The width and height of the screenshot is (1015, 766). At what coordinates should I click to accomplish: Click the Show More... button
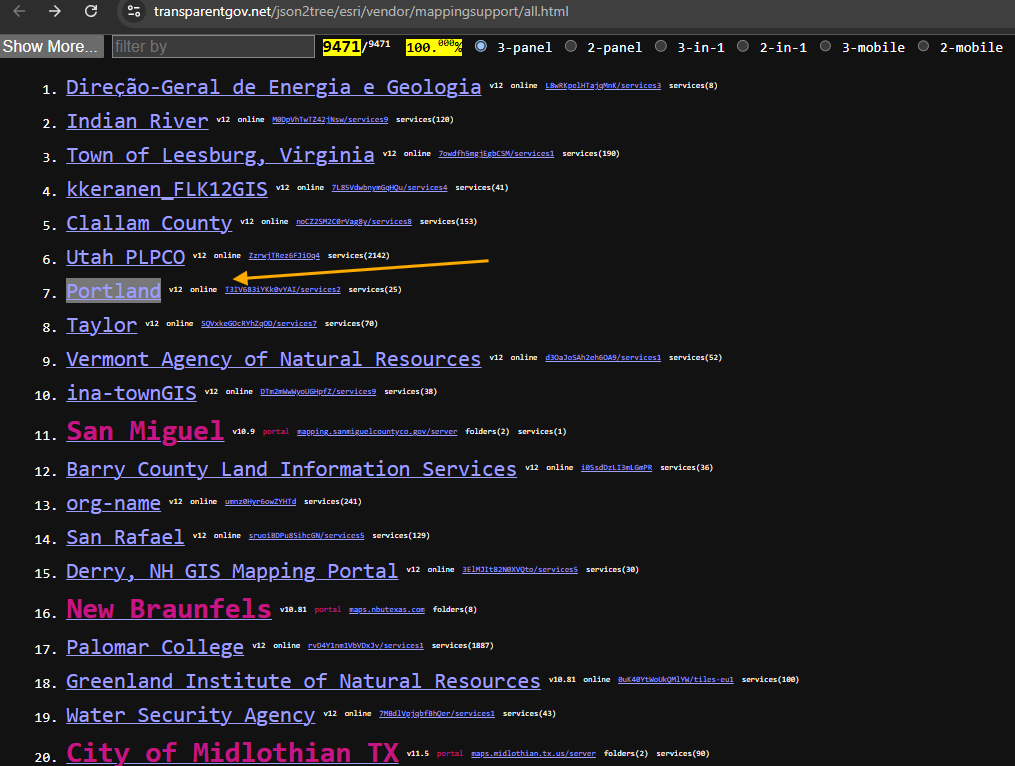[x=50, y=47]
